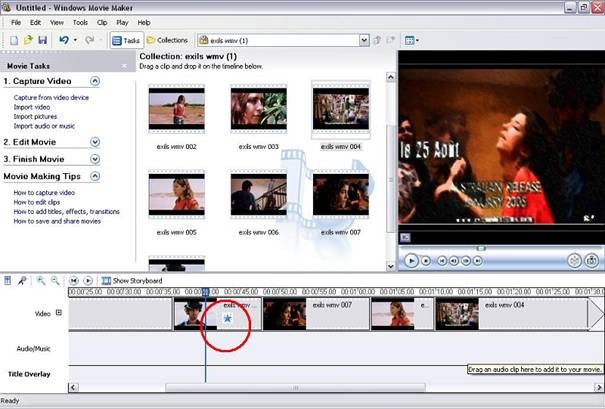Click the Import pictures link
The image size is (605, 409).
pyautogui.click(x=35, y=117)
